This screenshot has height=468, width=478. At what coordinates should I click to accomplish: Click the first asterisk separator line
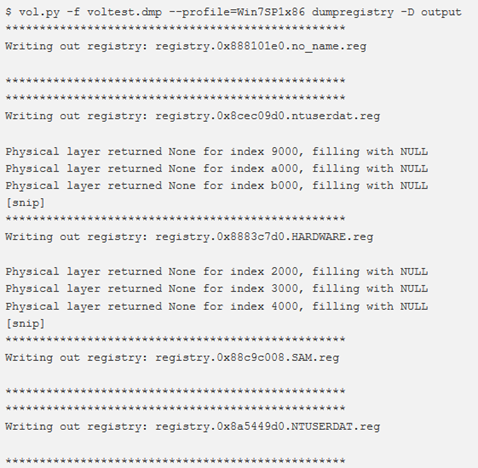(175, 28)
